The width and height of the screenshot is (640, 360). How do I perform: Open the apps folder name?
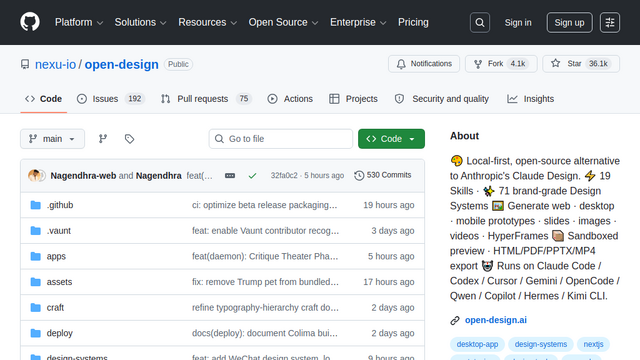(x=56, y=256)
